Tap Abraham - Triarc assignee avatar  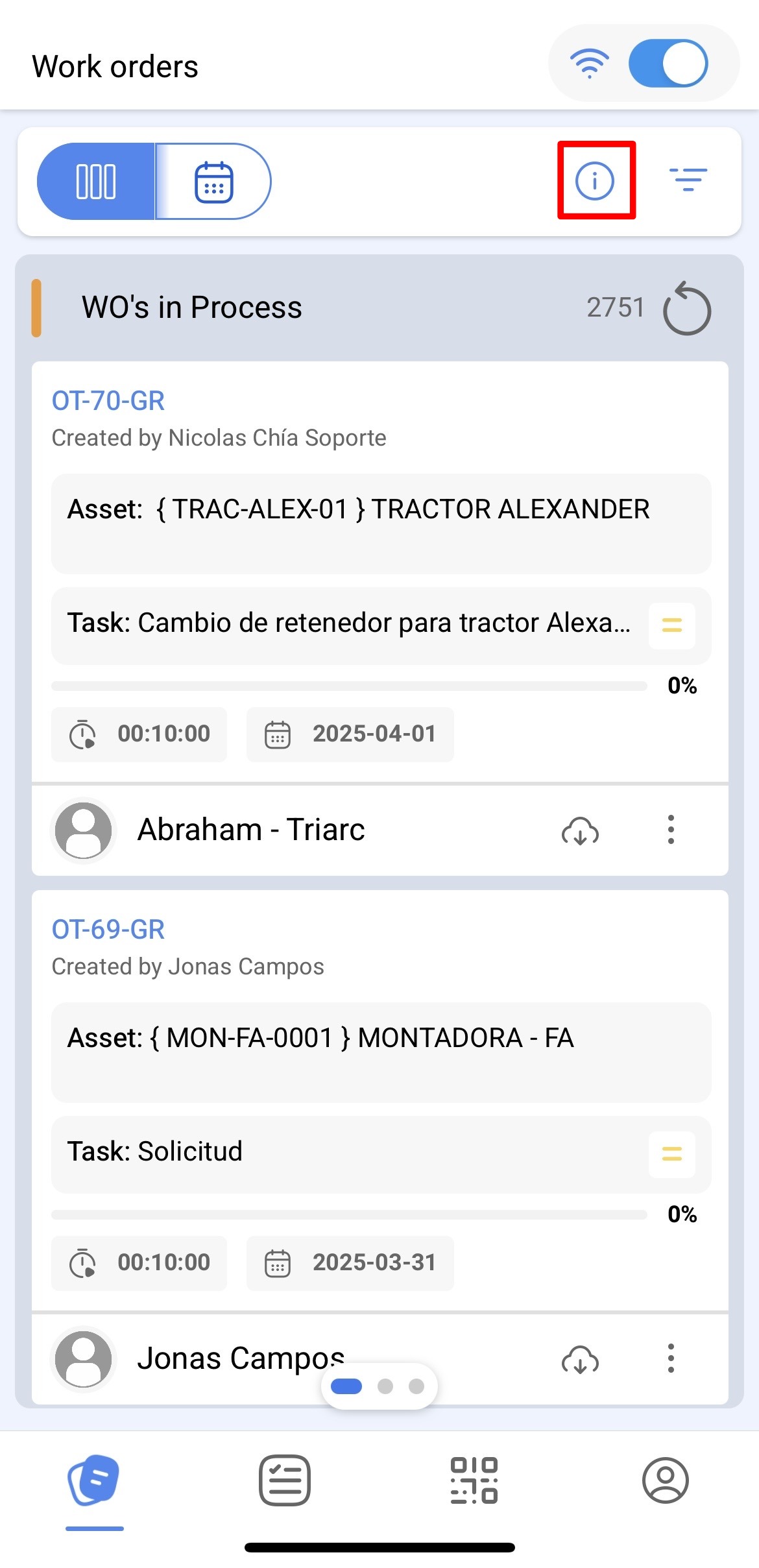coord(84,830)
